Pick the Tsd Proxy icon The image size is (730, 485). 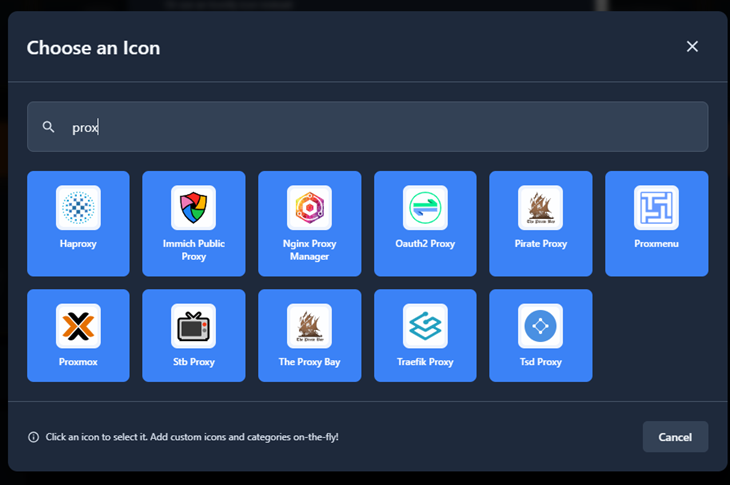click(541, 336)
